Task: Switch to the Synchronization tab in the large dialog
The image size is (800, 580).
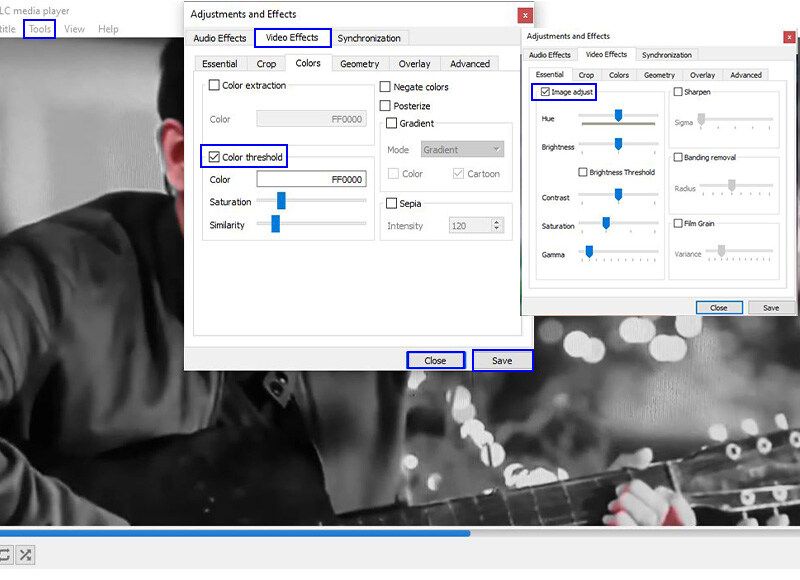Action: click(x=368, y=38)
